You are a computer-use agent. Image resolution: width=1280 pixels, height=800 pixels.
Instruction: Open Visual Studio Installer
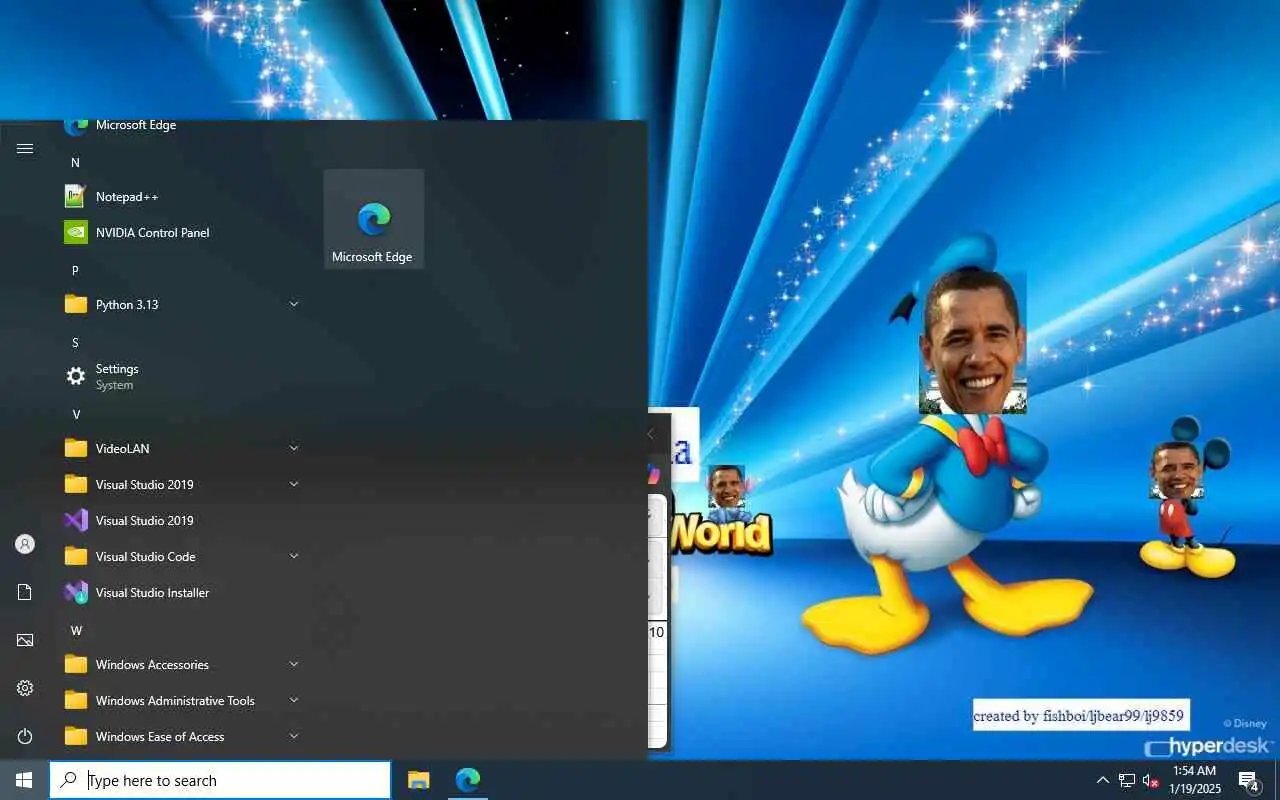180,593
